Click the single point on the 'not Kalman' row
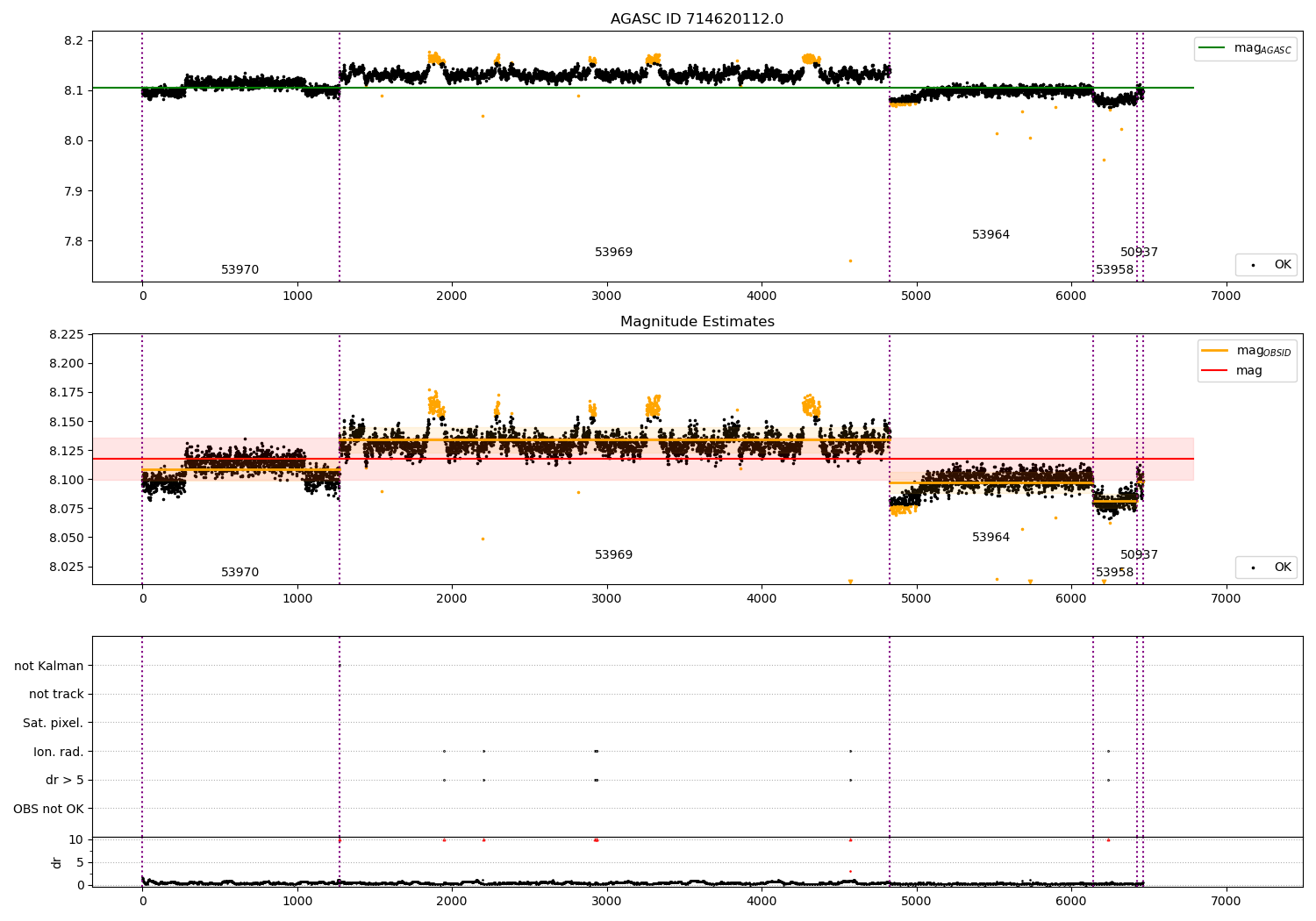1316x921 pixels. tap(340, 666)
